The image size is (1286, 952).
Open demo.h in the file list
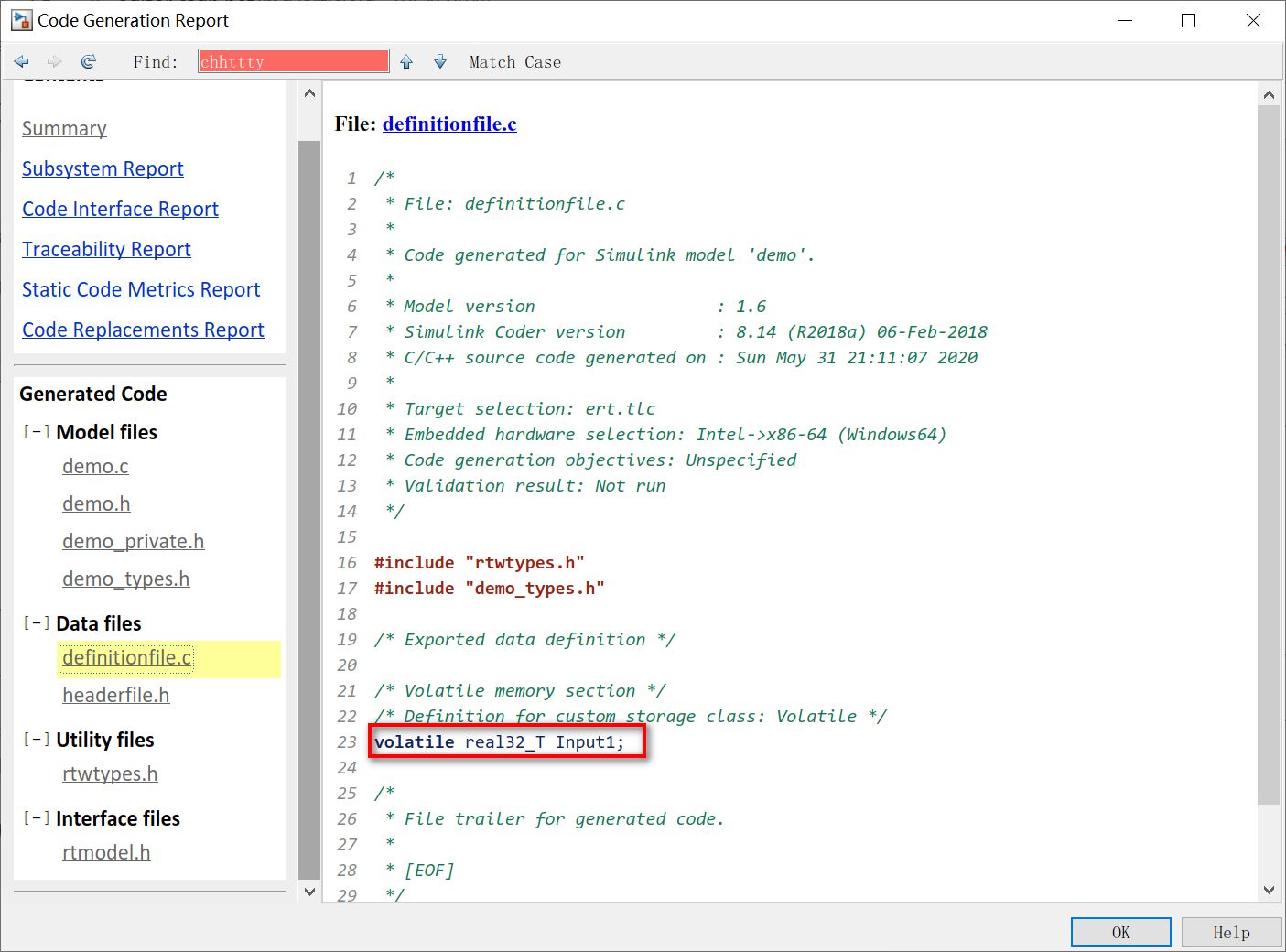coord(96,504)
